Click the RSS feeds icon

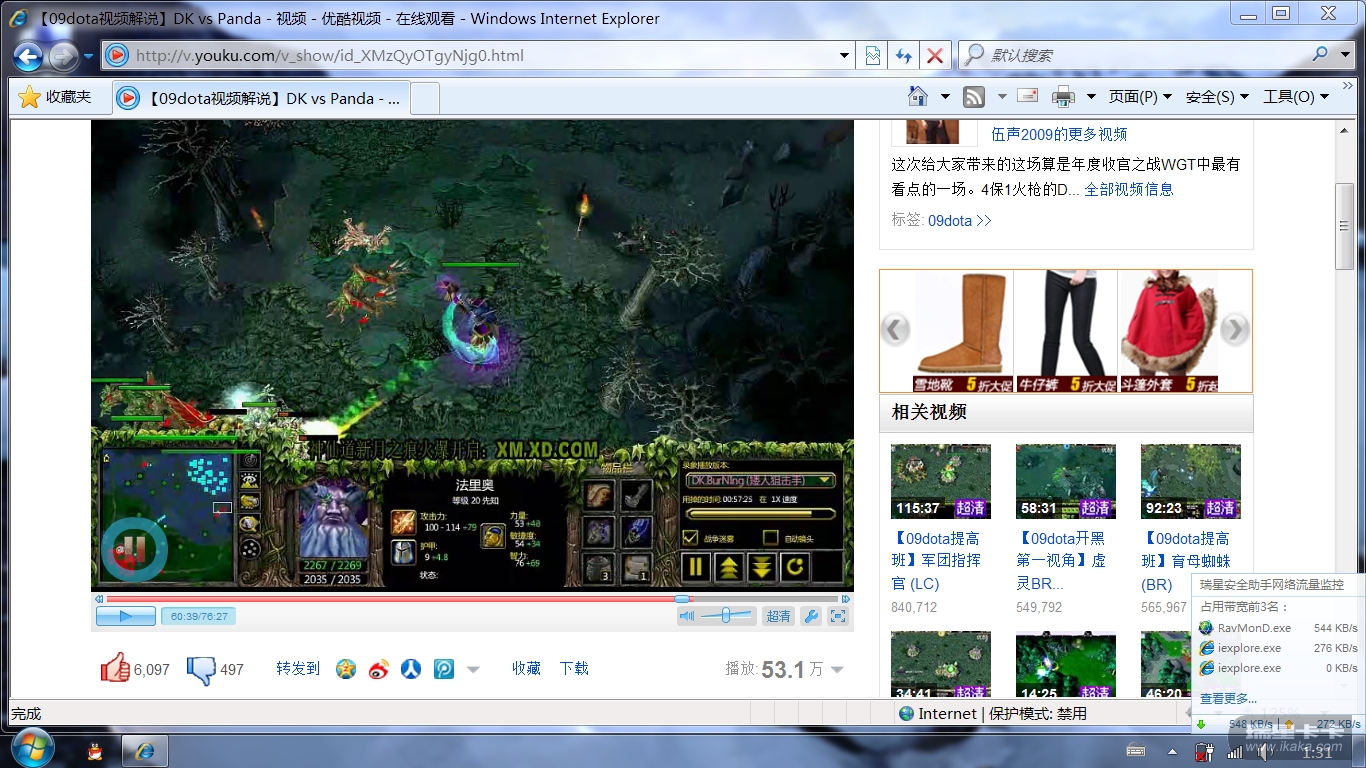pos(974,97)
